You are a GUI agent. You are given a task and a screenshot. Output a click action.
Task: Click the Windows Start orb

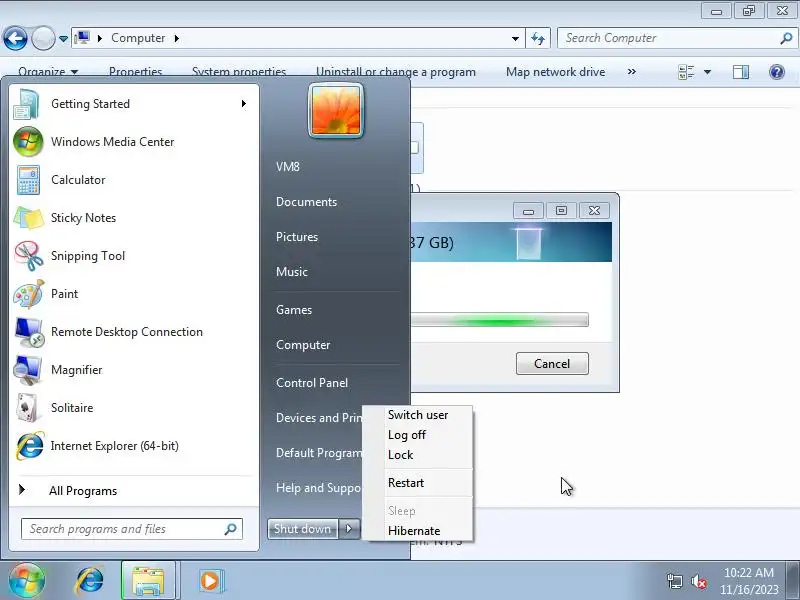coord(27,581)
